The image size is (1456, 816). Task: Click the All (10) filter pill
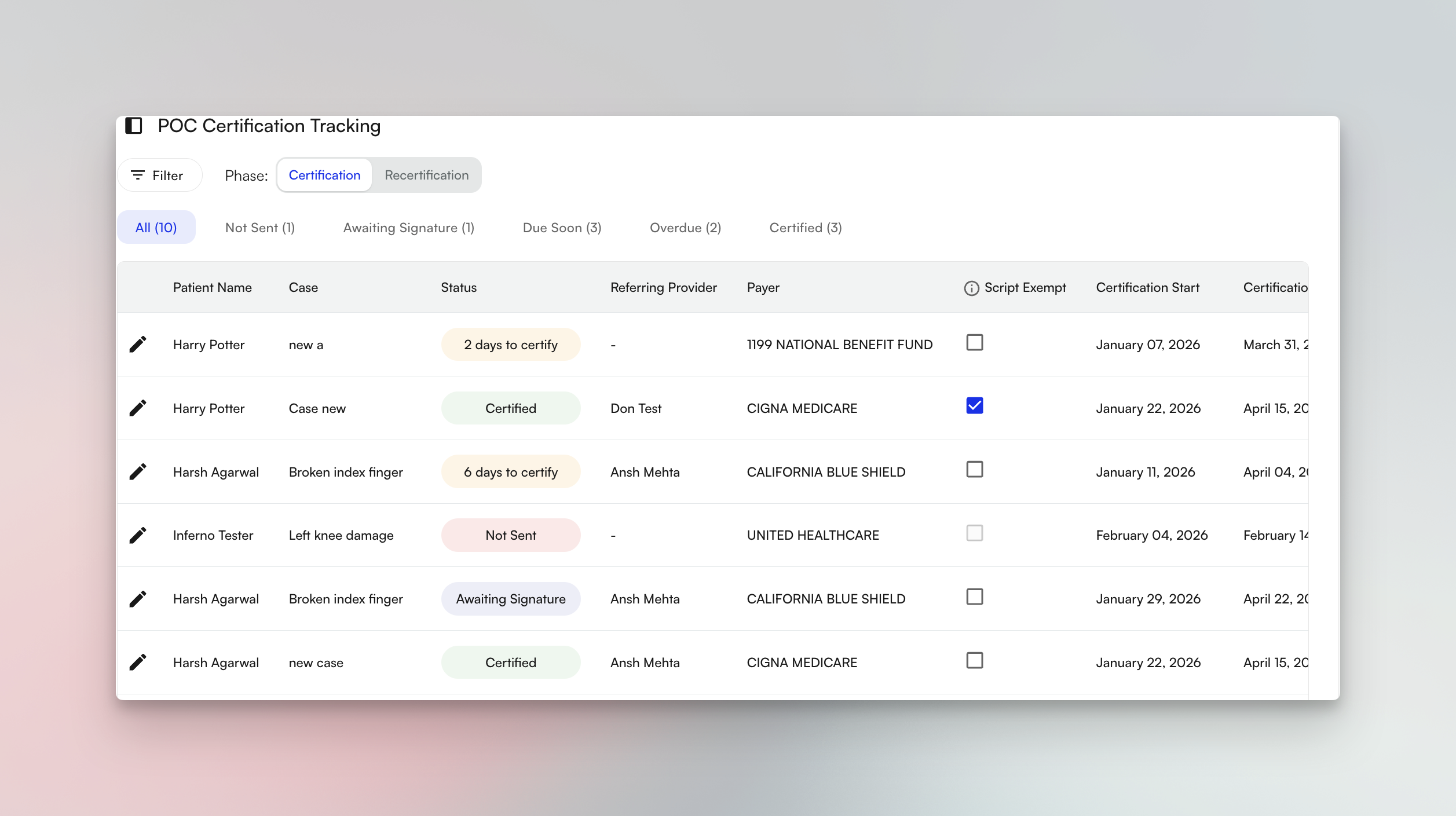coord(156,227)
